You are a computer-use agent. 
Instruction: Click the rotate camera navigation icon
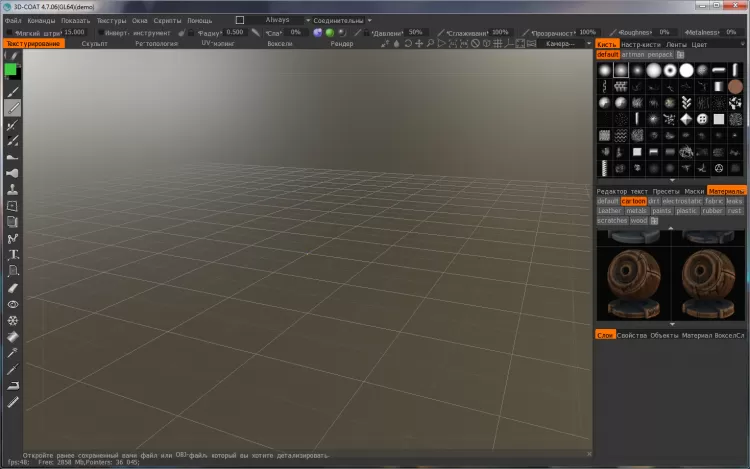point(408,44)
